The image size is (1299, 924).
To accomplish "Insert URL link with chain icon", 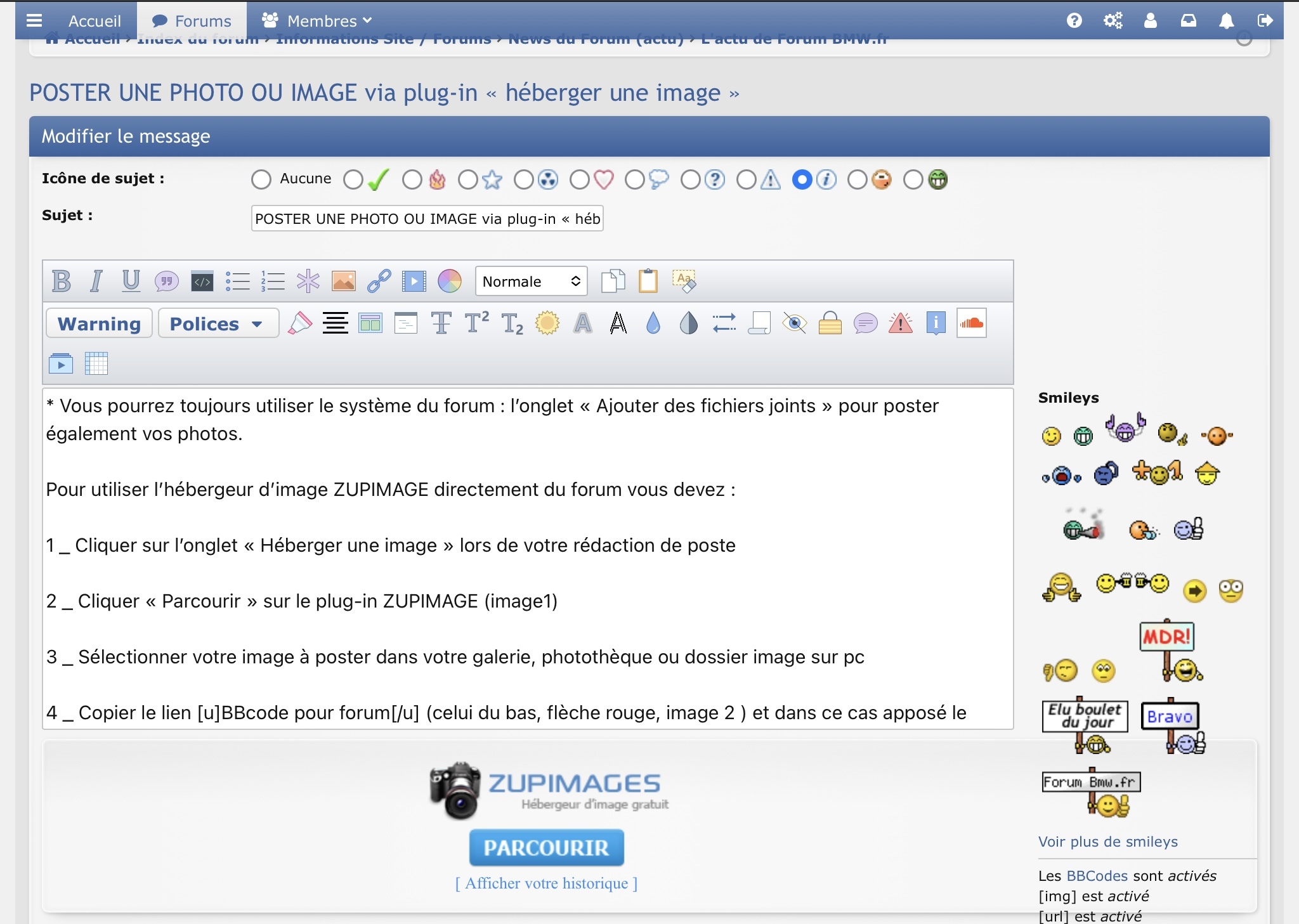I will 379,281.
